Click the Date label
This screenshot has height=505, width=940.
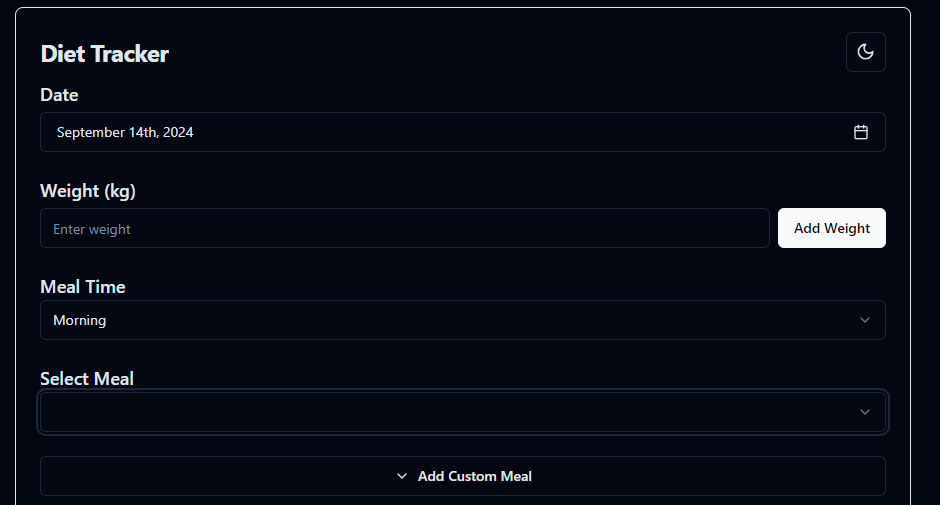pos(59,95)
